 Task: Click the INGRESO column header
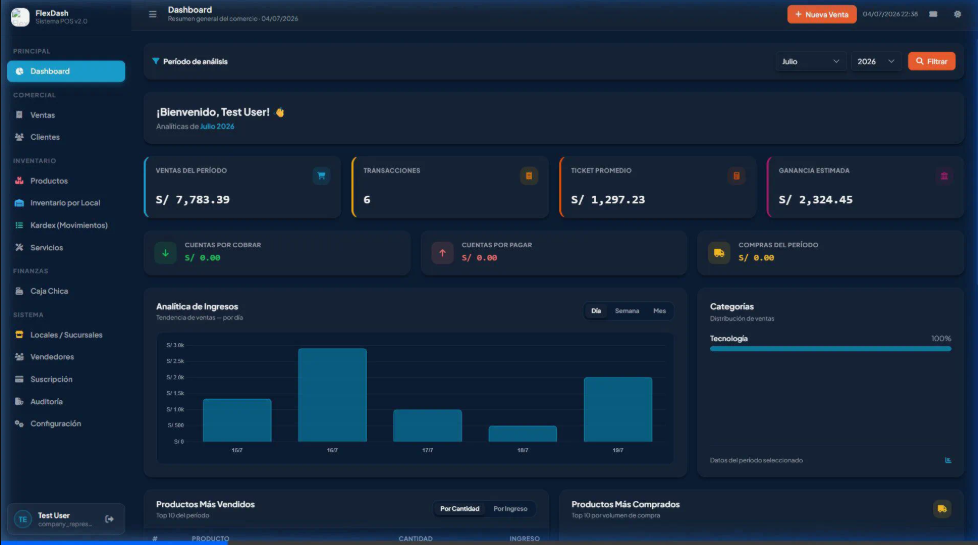[525, 539]
